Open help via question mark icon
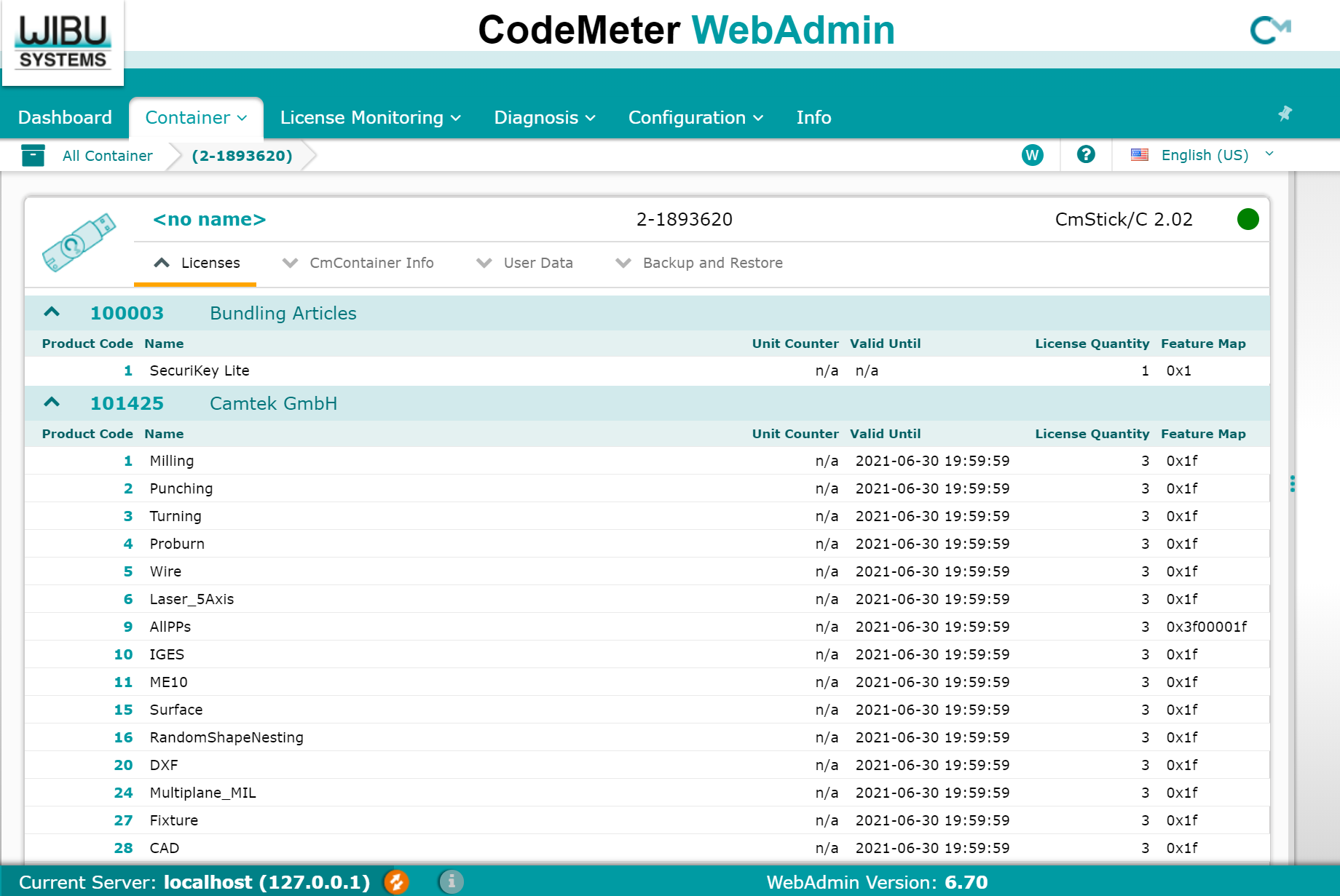1340x896 pixels. [x=1086, y=154]
